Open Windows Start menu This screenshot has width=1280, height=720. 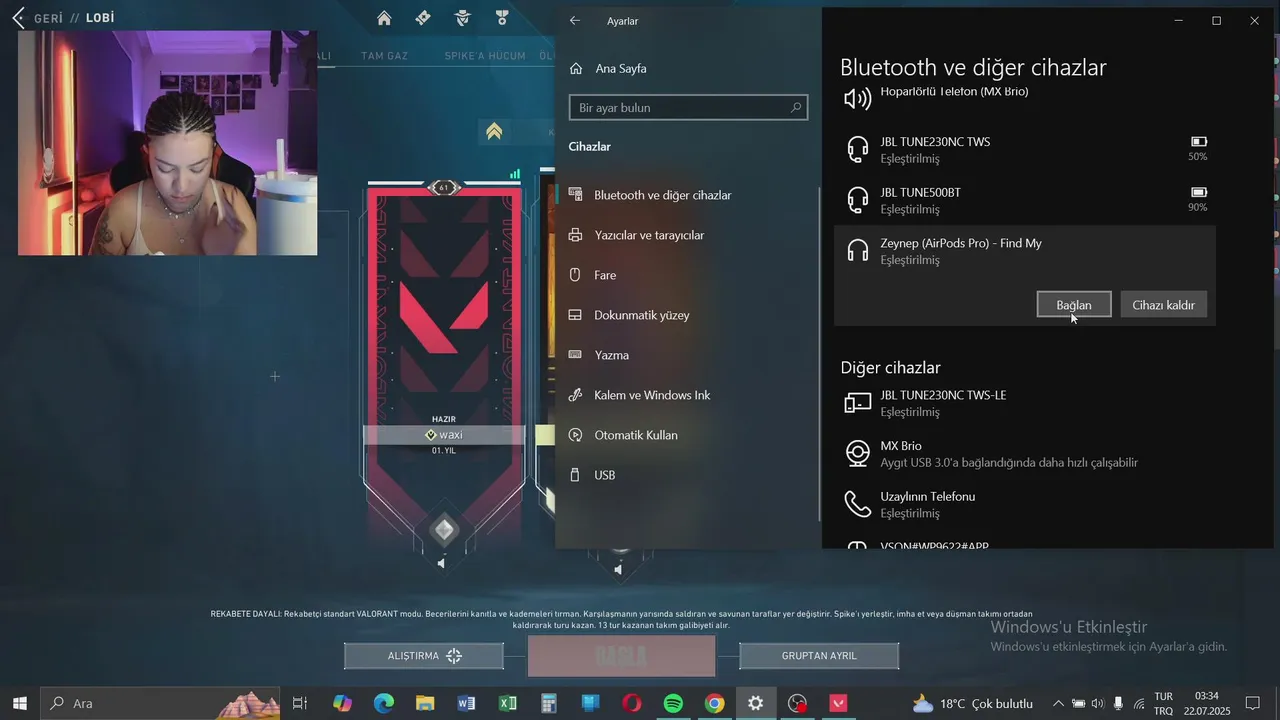coord(19,703)
